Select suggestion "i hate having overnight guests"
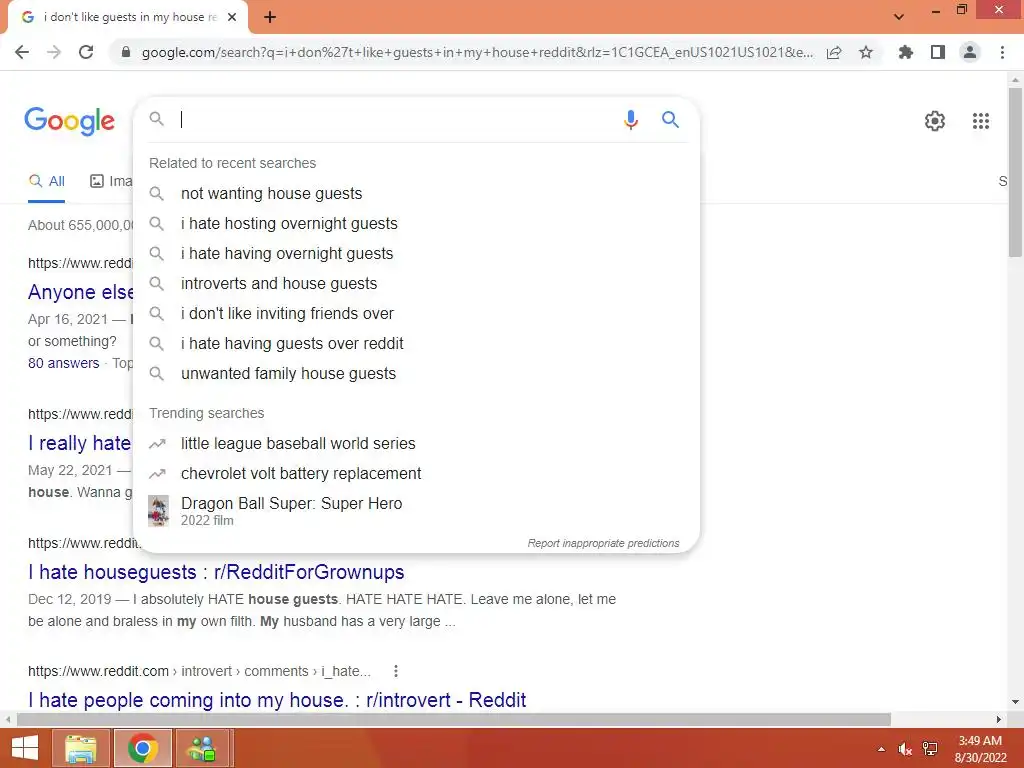 point(416,253)
